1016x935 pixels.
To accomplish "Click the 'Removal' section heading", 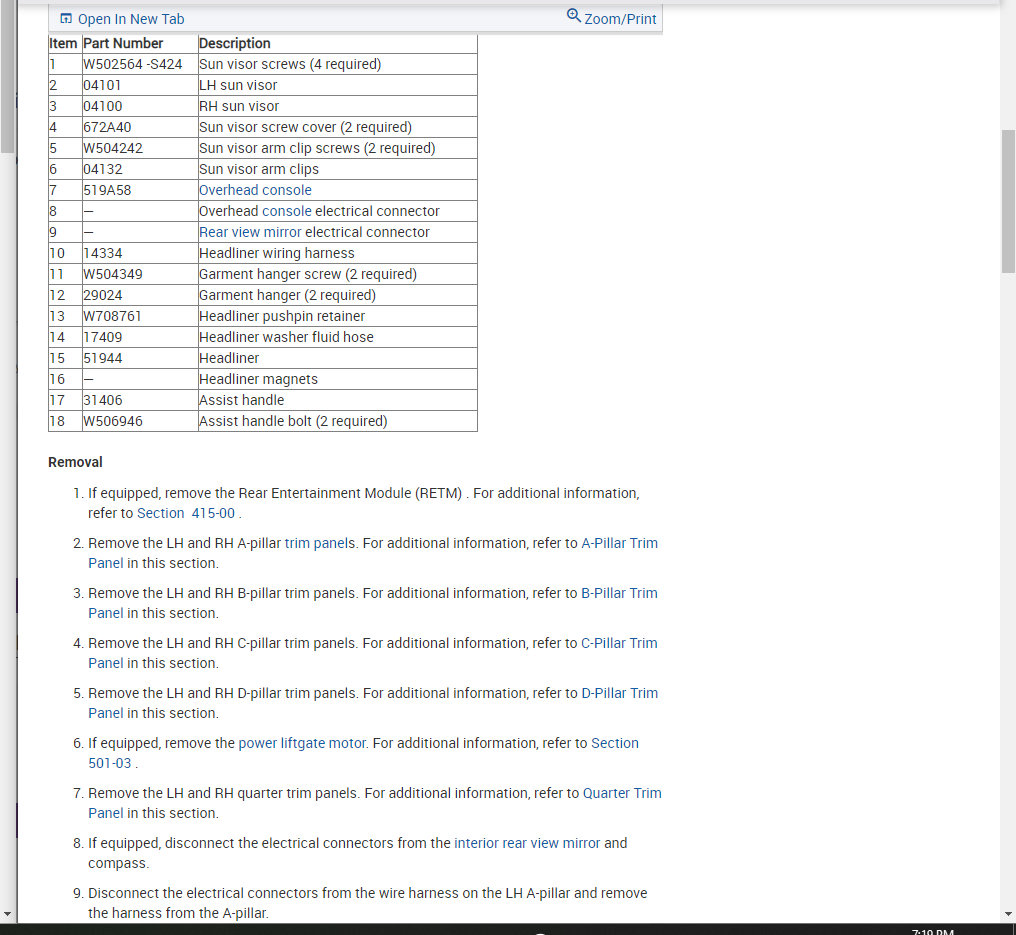I will (75, 462).
